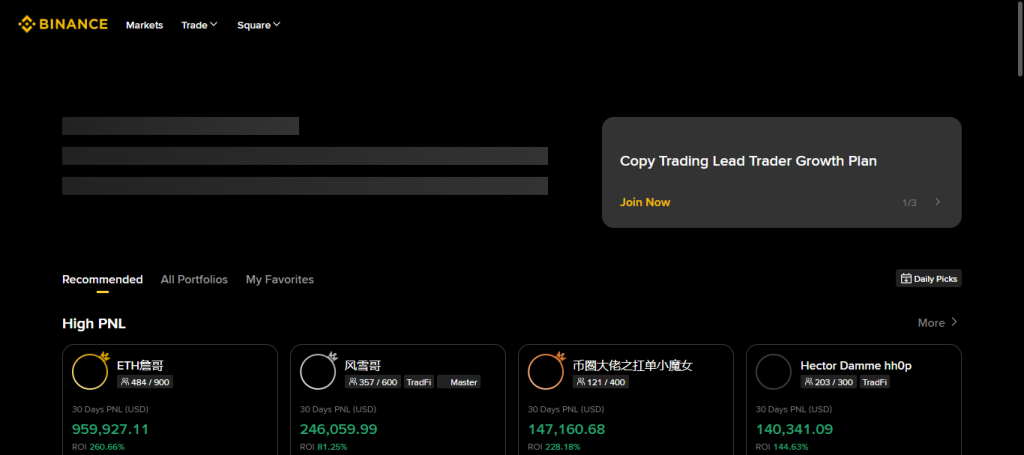Expand the Trade menu
1024x455 pixels.
pos(199,25)
